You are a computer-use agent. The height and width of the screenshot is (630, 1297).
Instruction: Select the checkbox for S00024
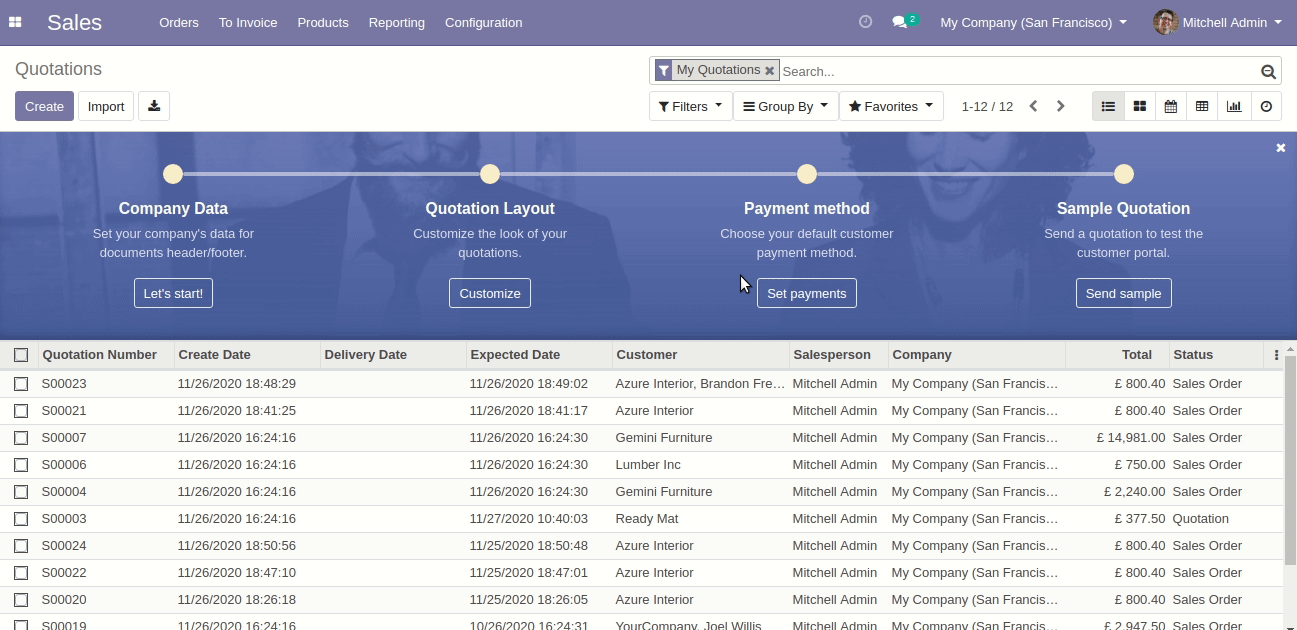(x=21, y=545)
